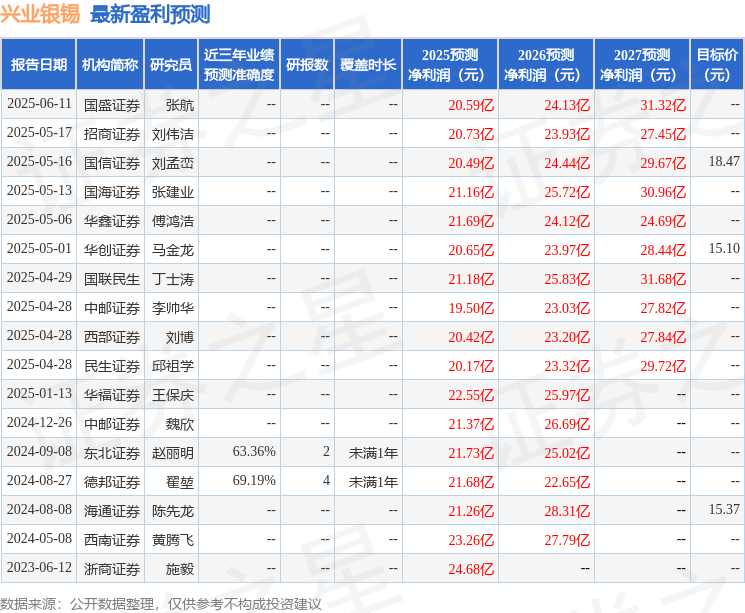Select the 26.69亿 forecast value
Image resolution: width=745 pixels, height=613 pixels.
(567, 424)
